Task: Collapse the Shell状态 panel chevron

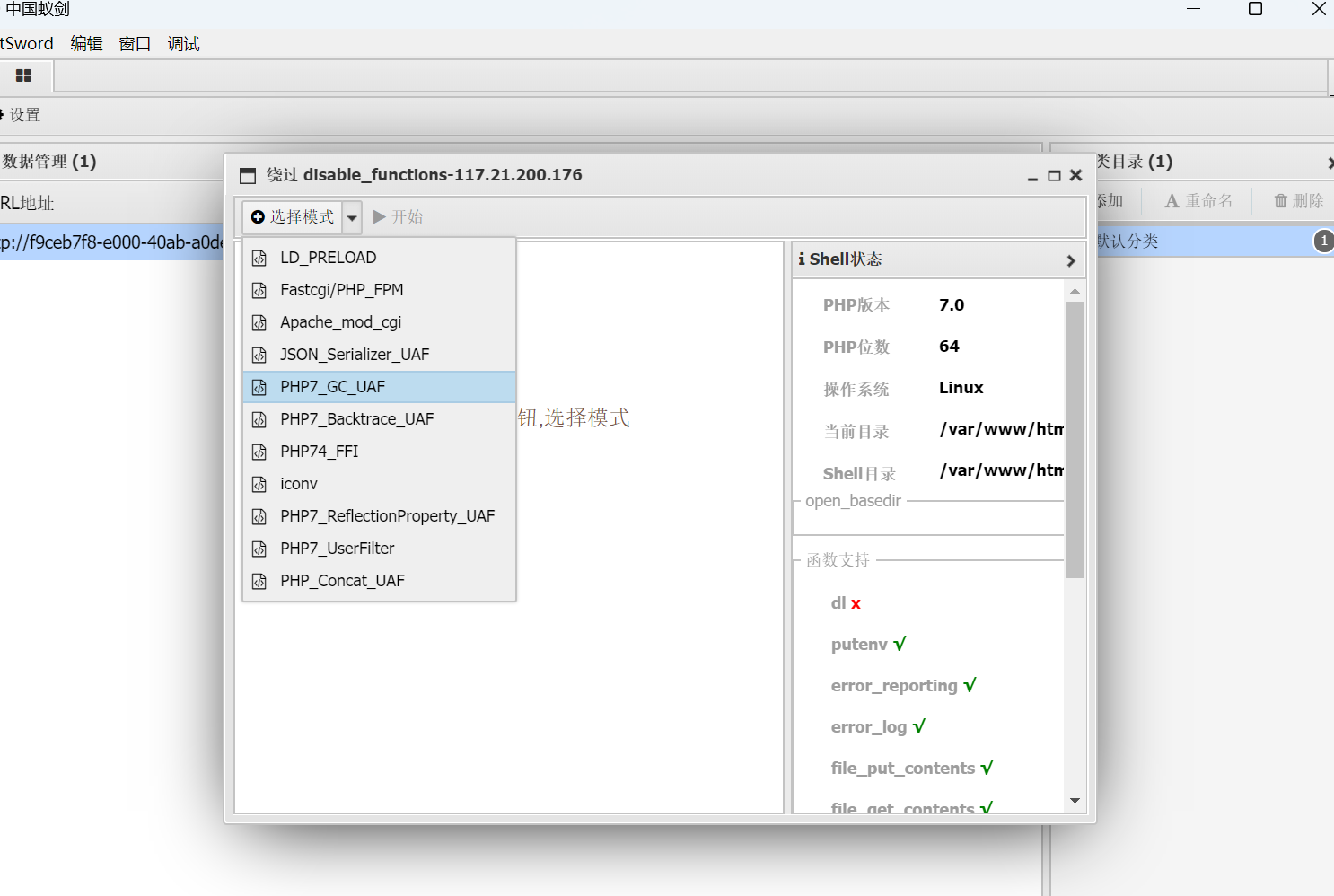Action: click(1070, 260)
